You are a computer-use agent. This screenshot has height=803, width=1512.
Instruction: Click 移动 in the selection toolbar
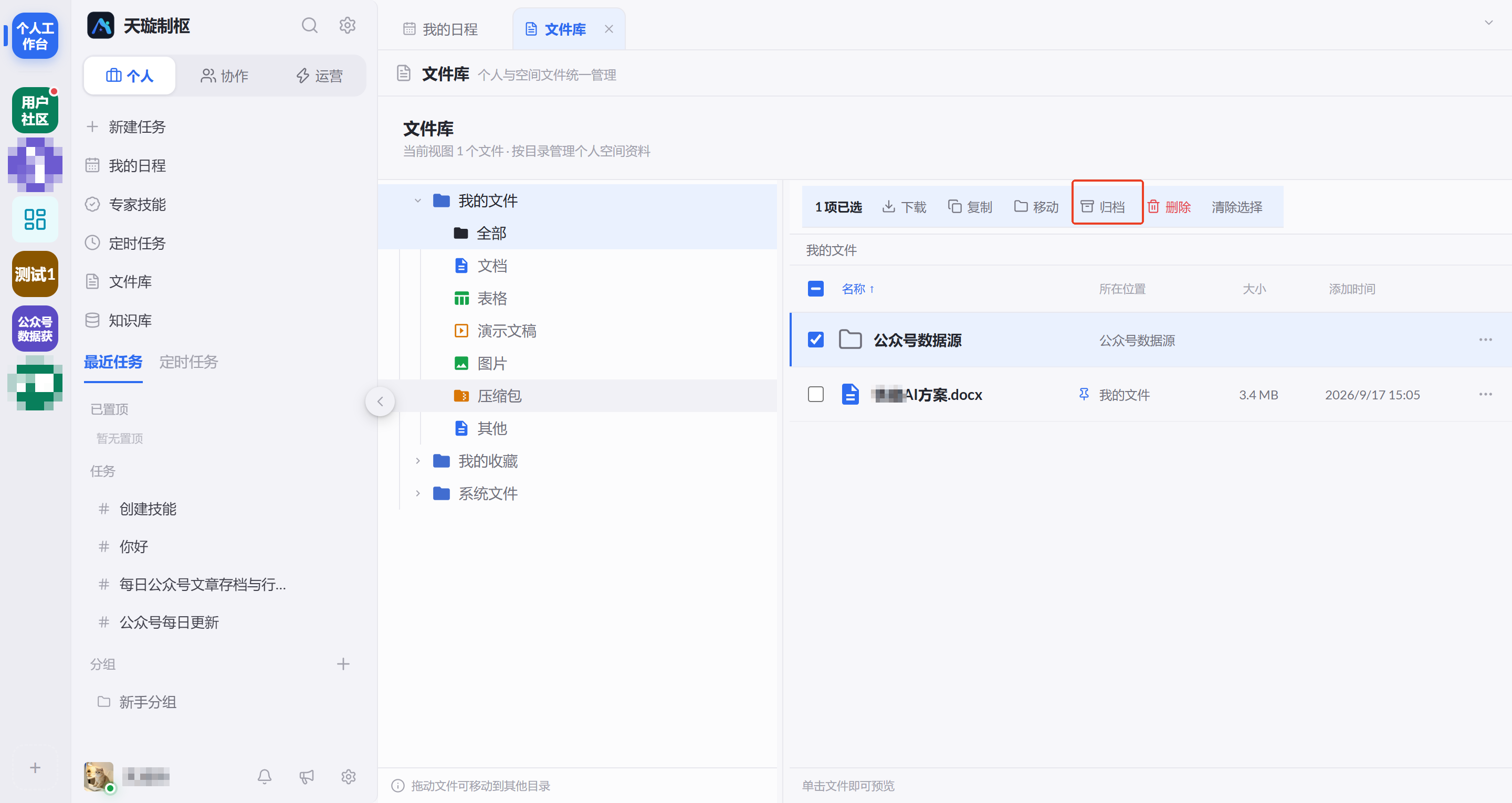pyautogui.click(x=1036, y=207)
